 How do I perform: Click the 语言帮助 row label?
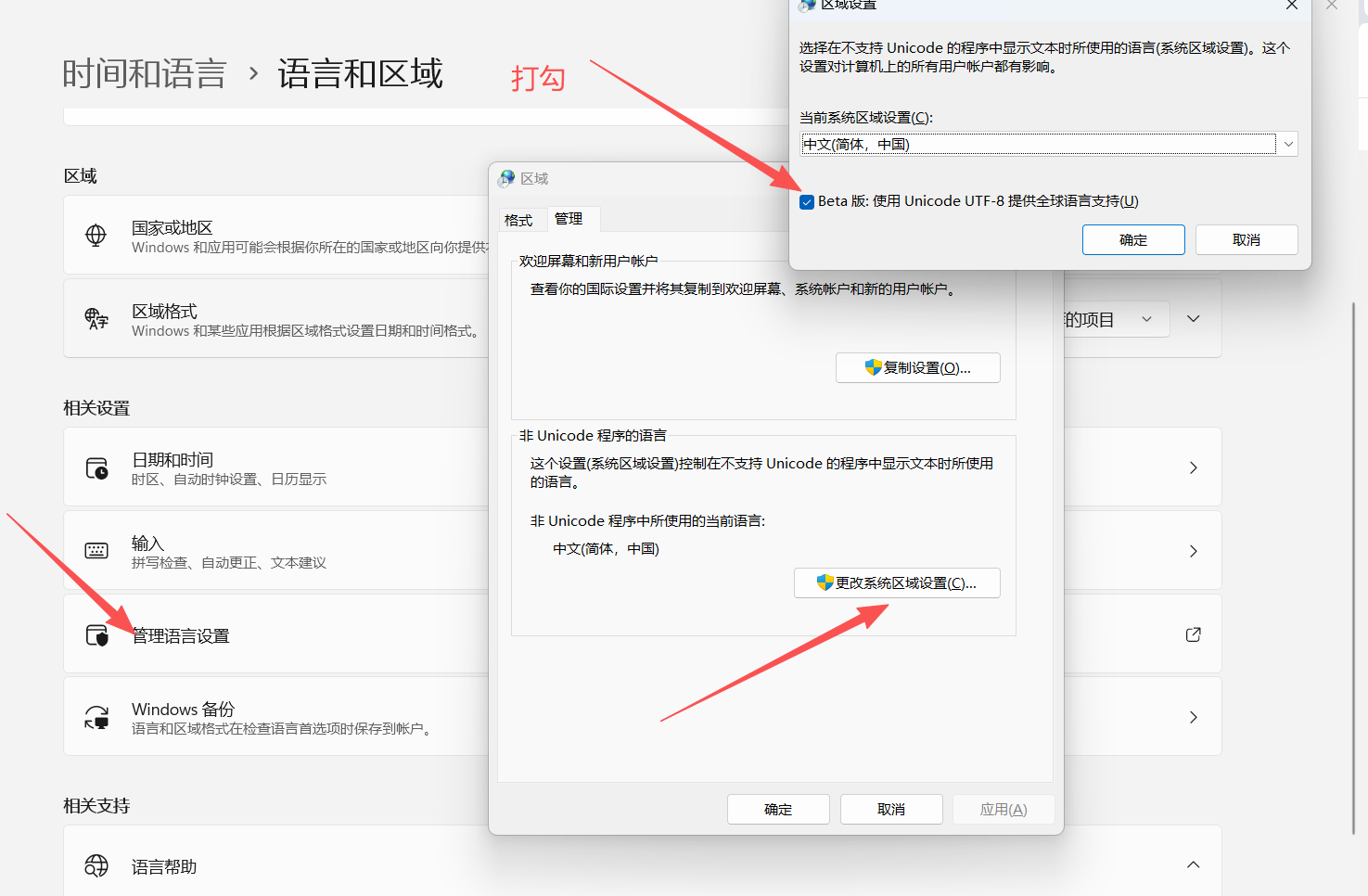[164, 866]
